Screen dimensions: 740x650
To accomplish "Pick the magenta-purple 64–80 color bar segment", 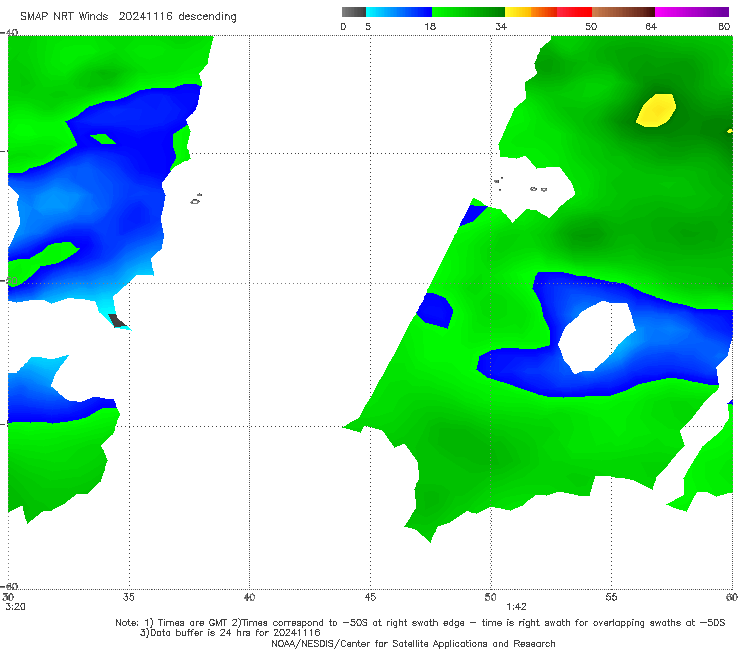I will pos(692,12).
